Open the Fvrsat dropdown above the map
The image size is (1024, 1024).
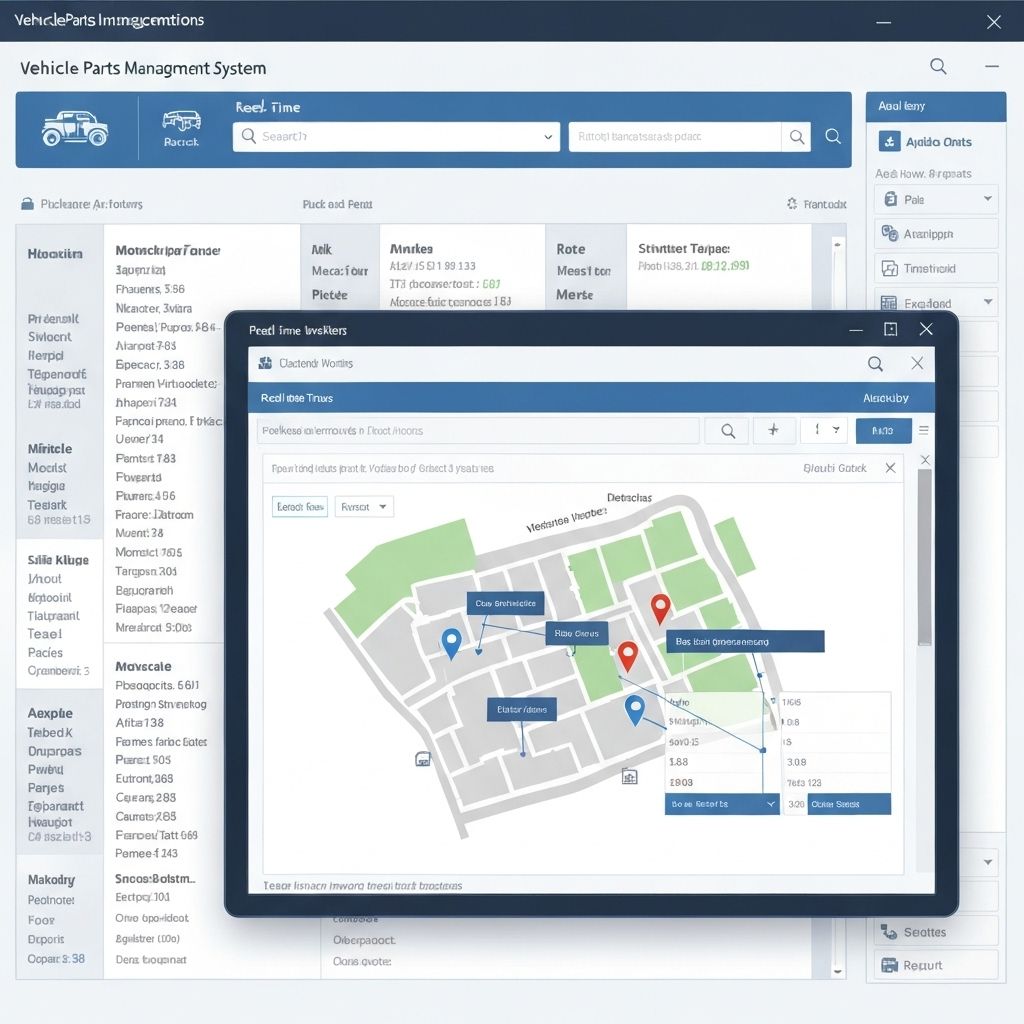[364, 507]
